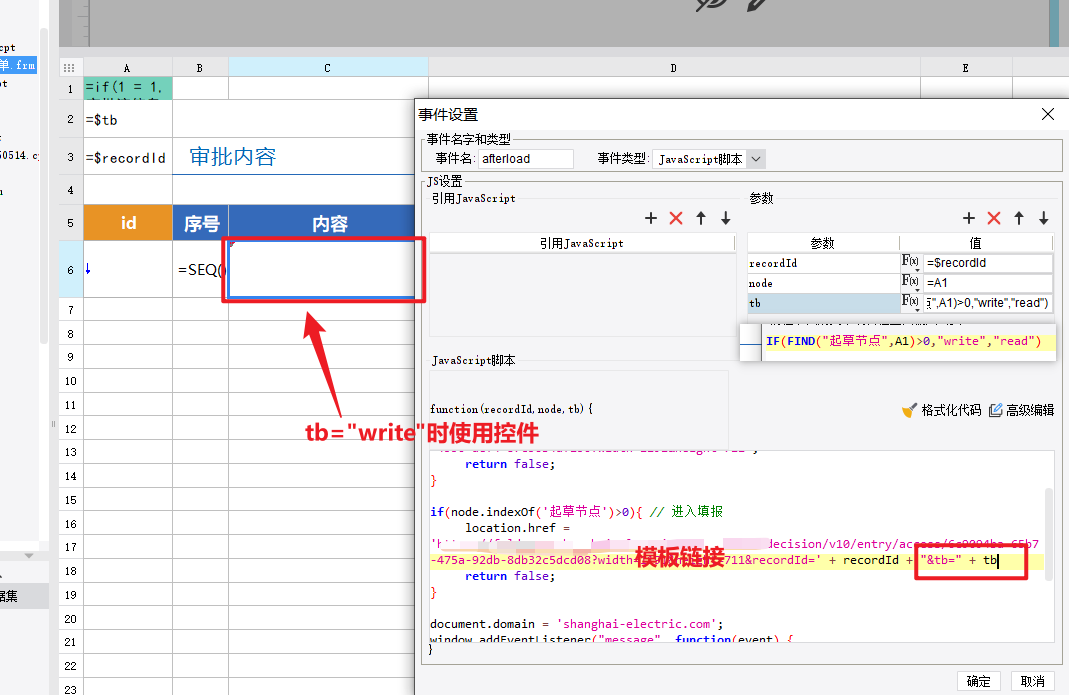Open formula type selector for tb parameter
Screen dimensions: 1069x695
tap(910, 303)
